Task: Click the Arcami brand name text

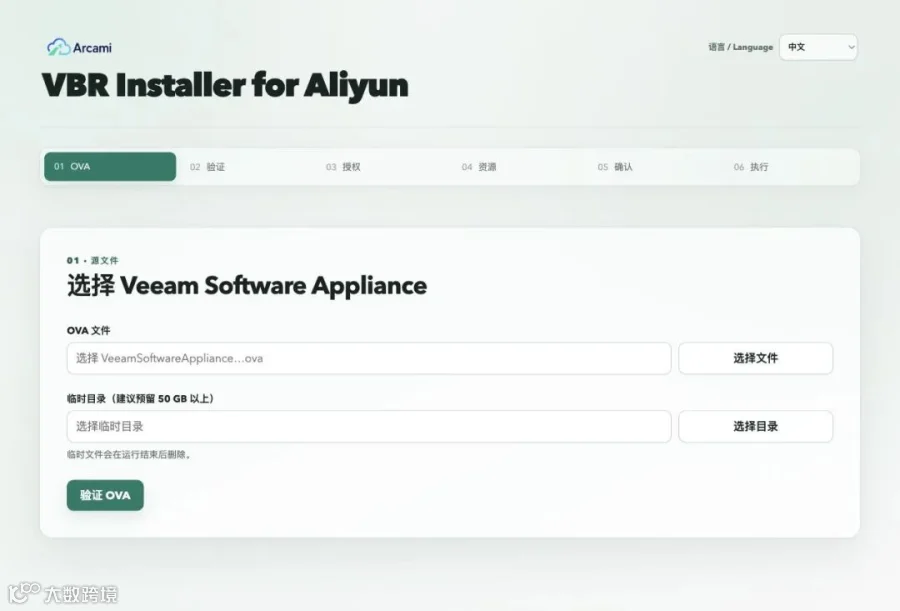Action: pyautogui.click(x=92, y=48)
